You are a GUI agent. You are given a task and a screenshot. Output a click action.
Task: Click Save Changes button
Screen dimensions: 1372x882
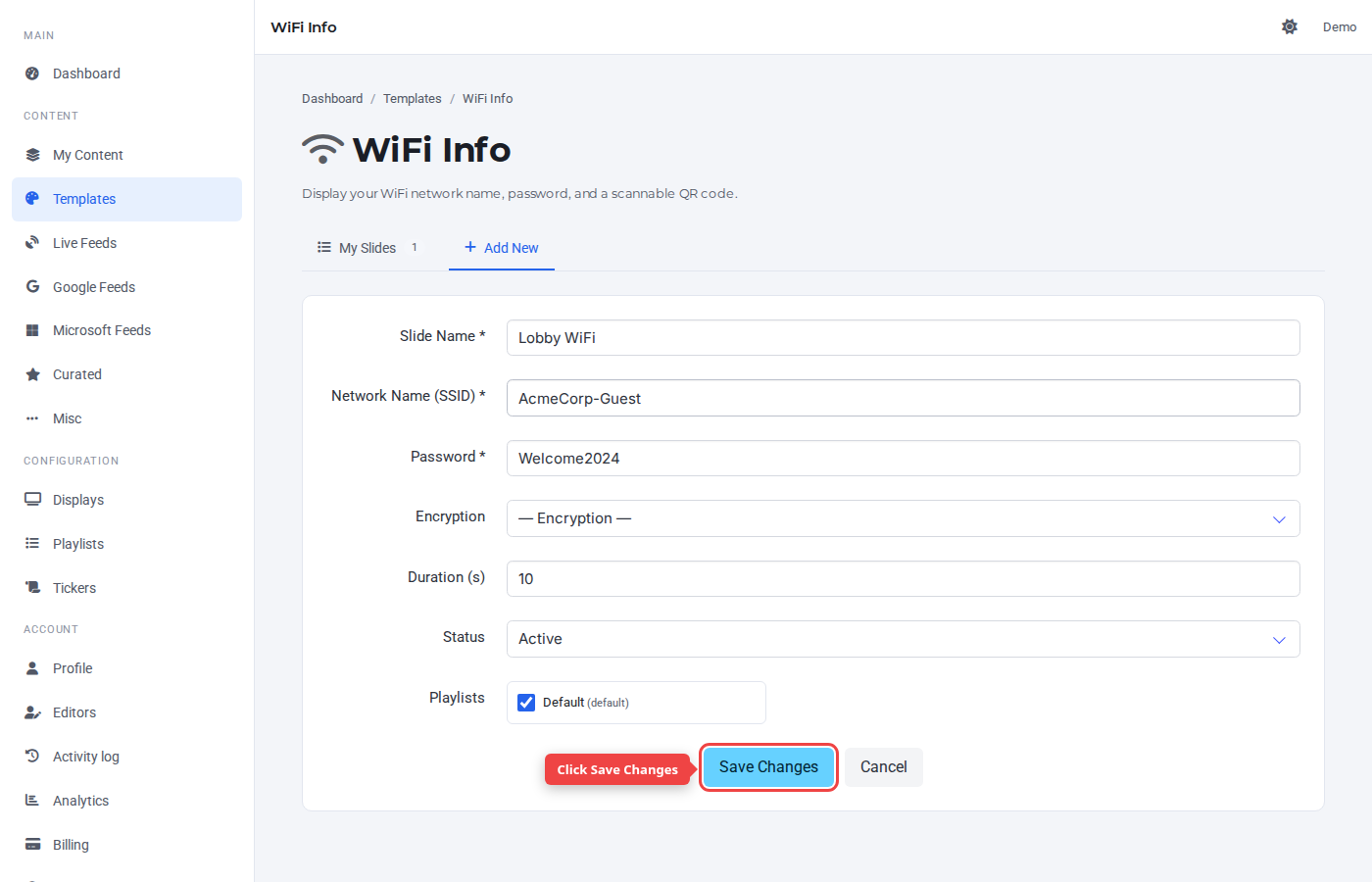coord(768,767)
